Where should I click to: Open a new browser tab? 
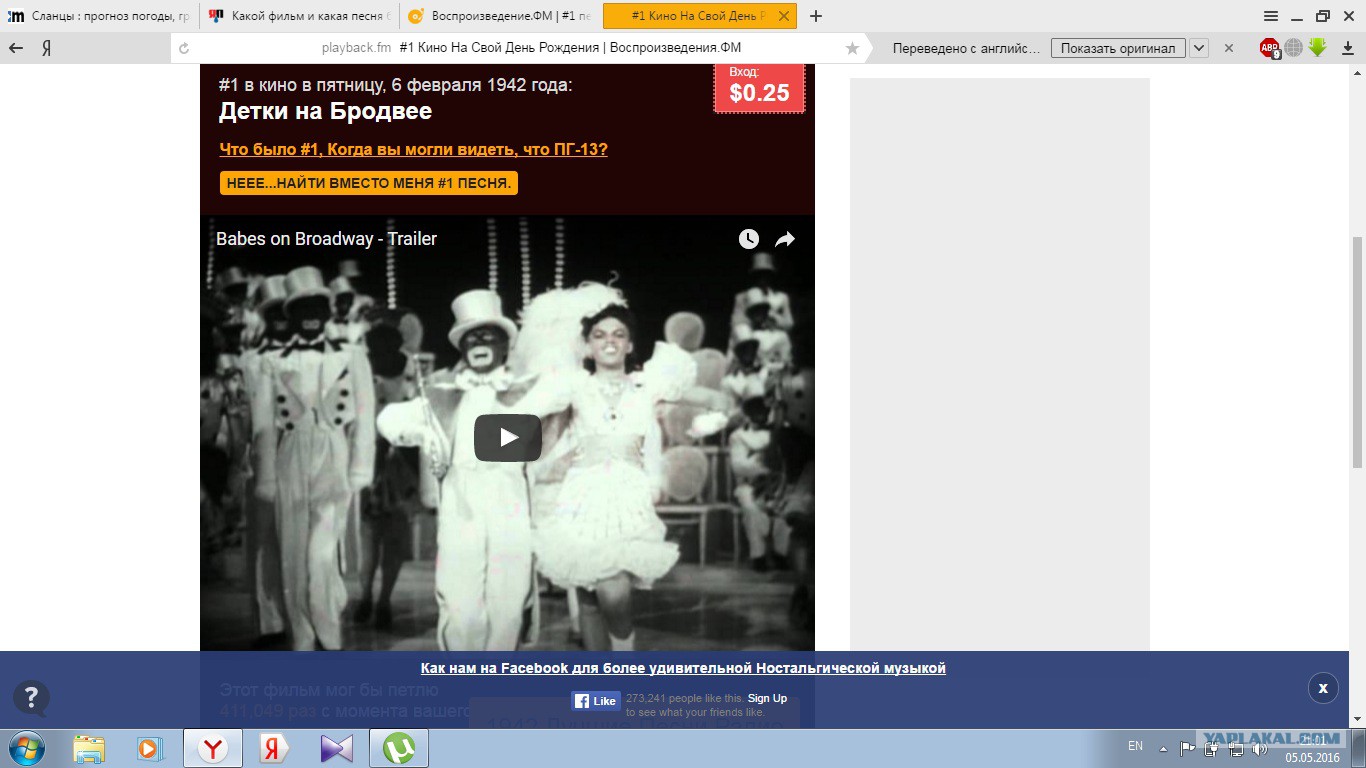coord(816,16)
